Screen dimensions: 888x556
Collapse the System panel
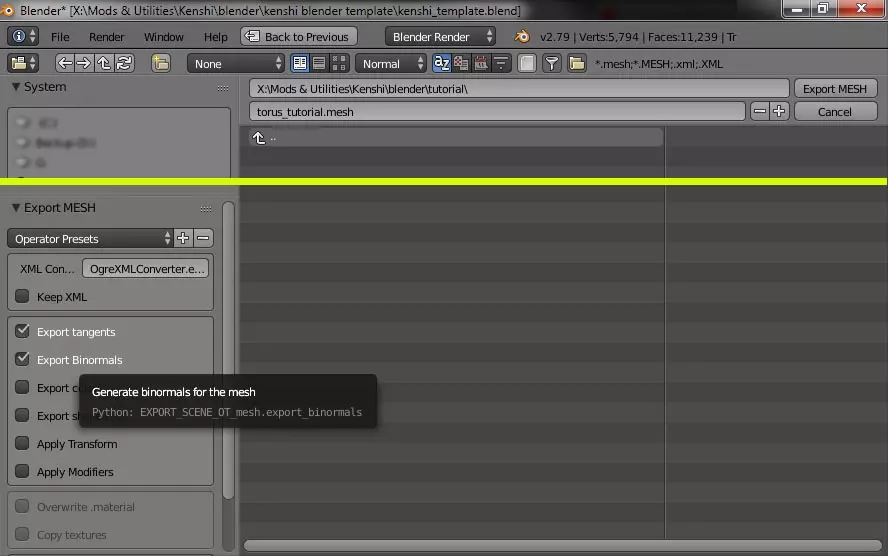coord(16,87)
